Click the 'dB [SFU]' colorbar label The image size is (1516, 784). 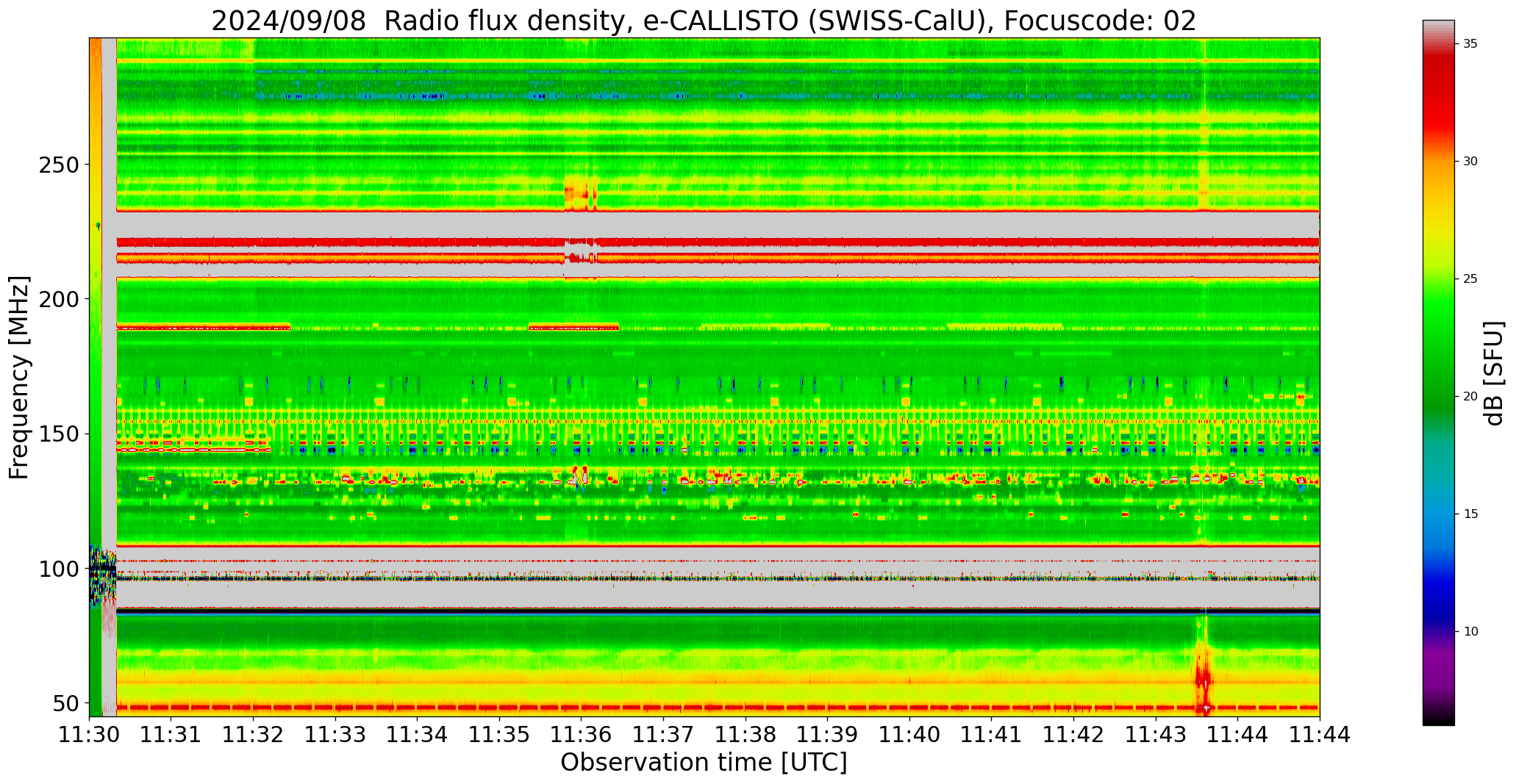tap(1494, 373)
